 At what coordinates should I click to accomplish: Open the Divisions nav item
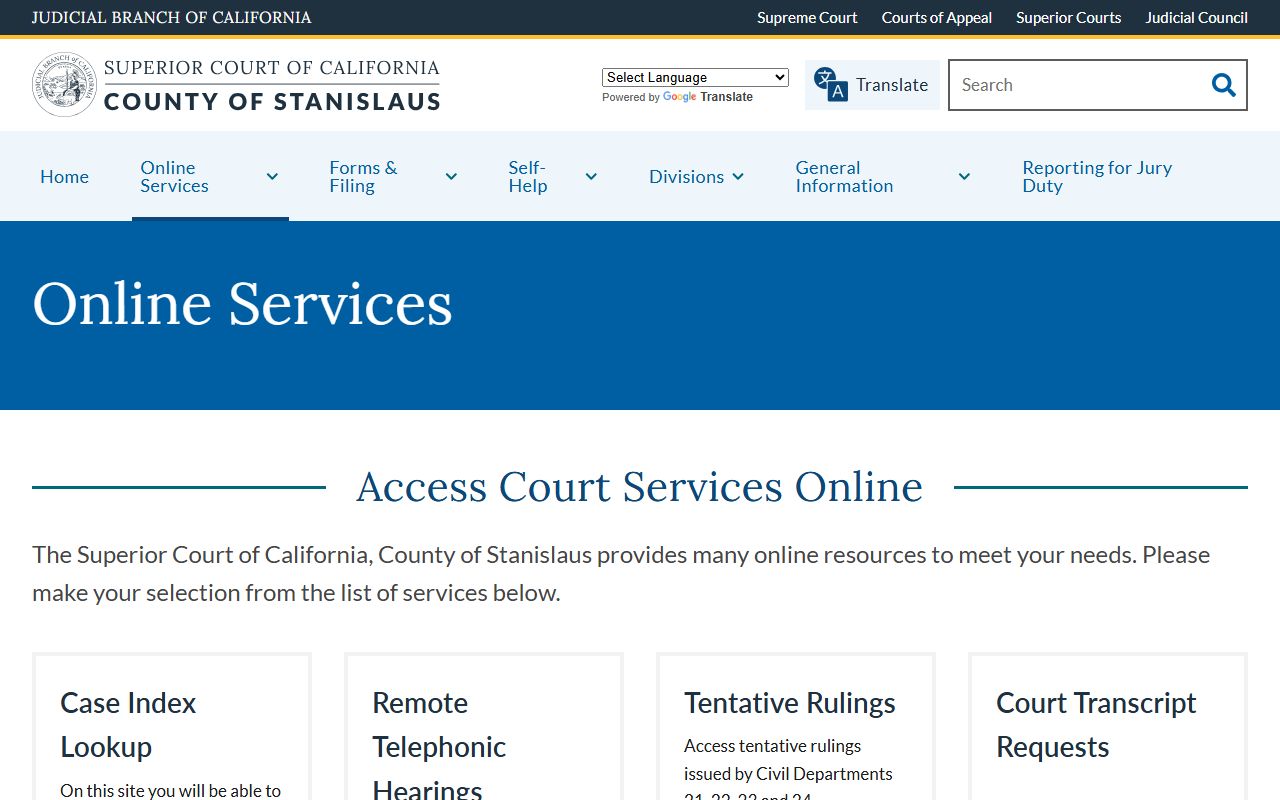[686, 177]
